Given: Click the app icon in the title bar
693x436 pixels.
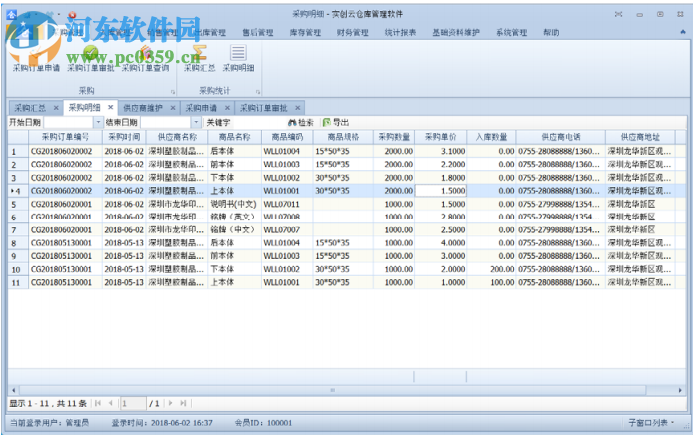Looking at the screenshot, I should [11, 14].
